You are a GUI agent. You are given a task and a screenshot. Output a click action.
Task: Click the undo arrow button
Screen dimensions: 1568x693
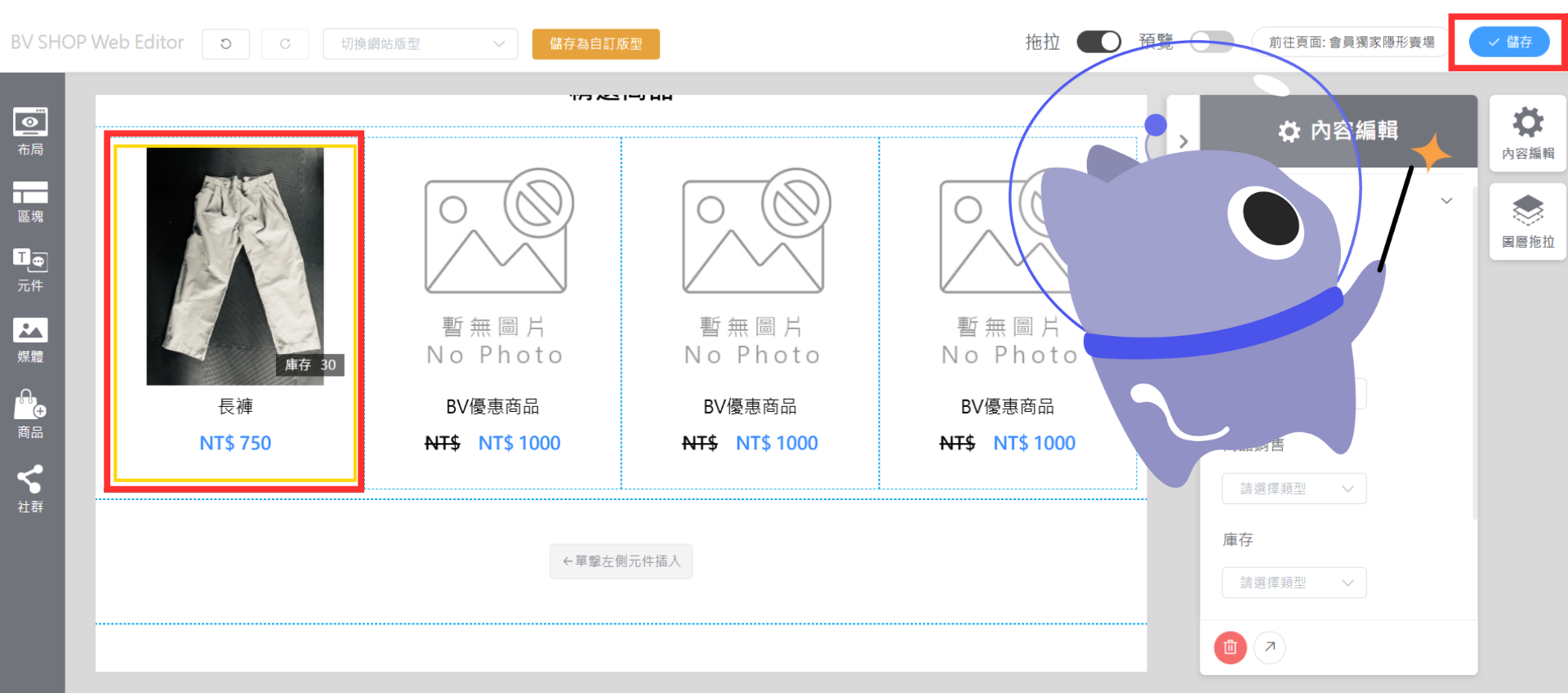pyautogui.click(x=225, y=44)
